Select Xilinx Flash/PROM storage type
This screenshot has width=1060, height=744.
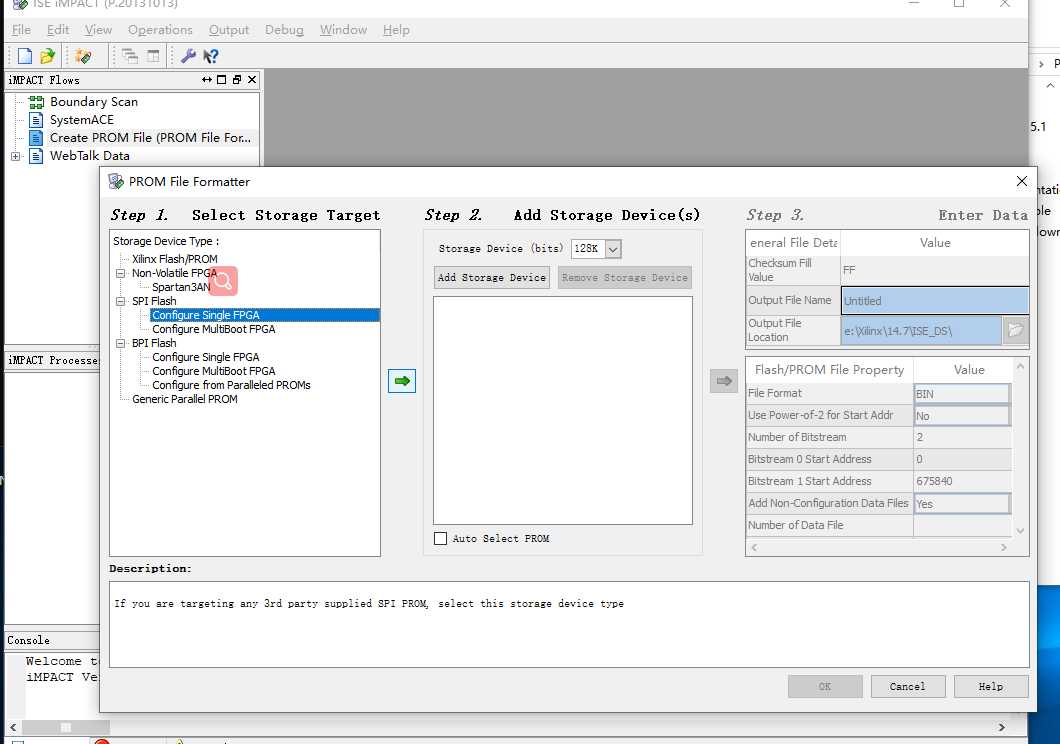coord(174,259)
